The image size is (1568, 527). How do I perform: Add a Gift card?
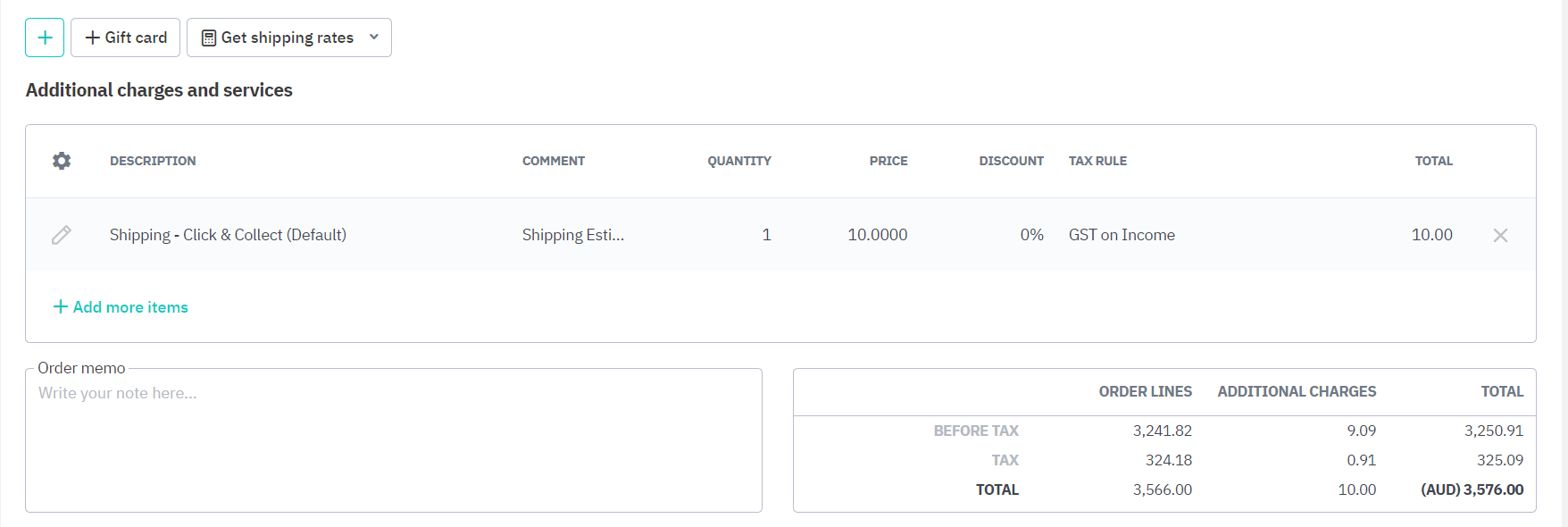(126, 38)
